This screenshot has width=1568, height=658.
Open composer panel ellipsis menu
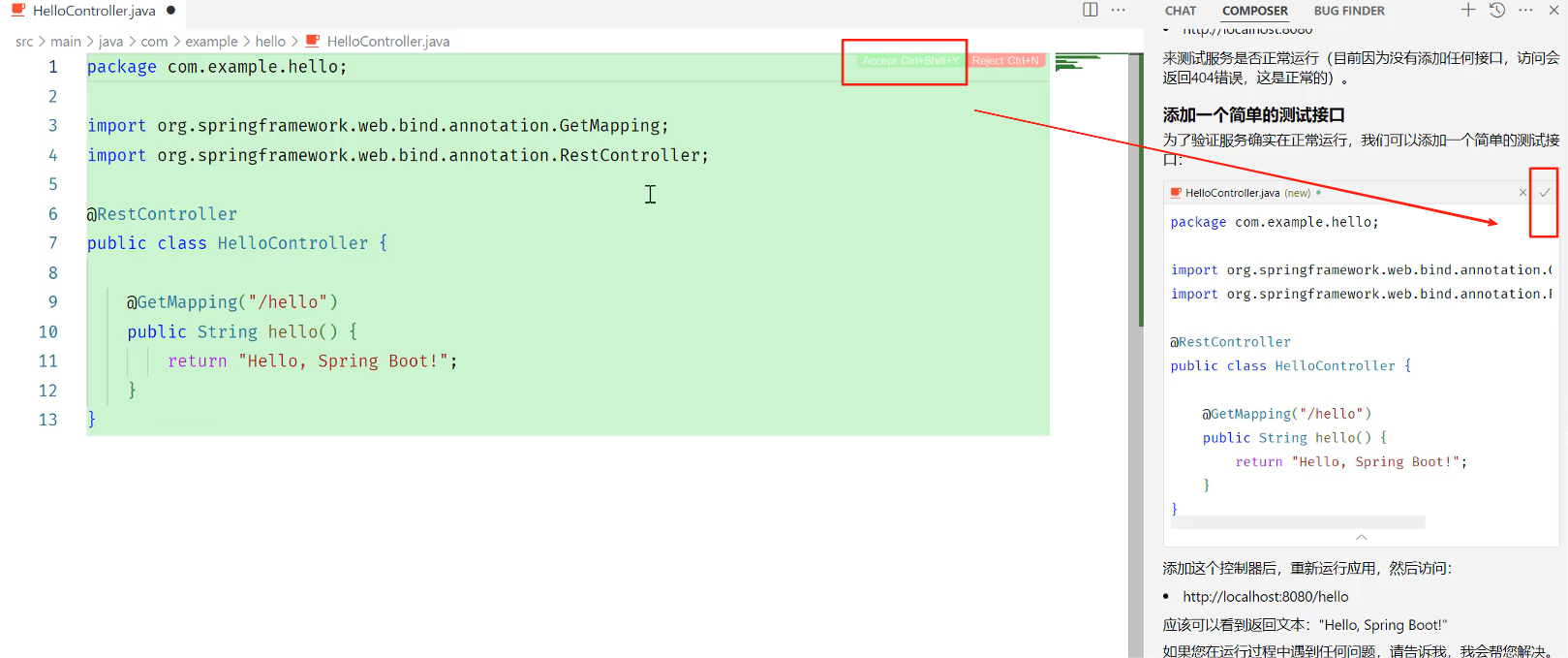coord(1525,10)
